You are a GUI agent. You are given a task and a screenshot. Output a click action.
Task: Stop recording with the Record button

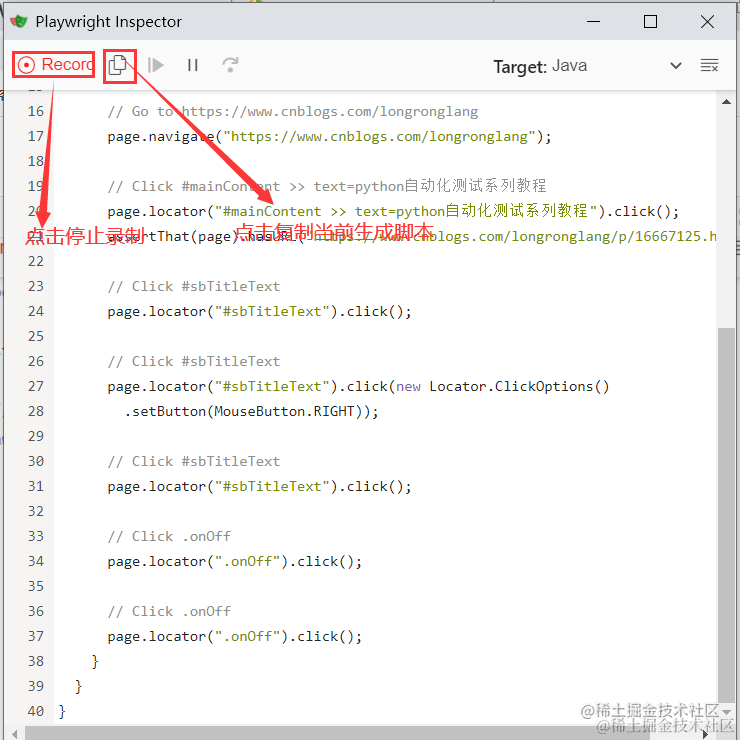tap(53, 65)
